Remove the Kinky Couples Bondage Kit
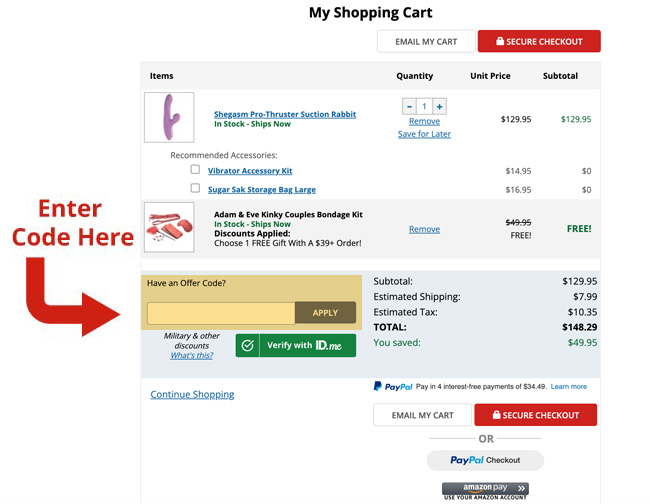The height and width of the screenshot is (504, 650). [424, 229]
